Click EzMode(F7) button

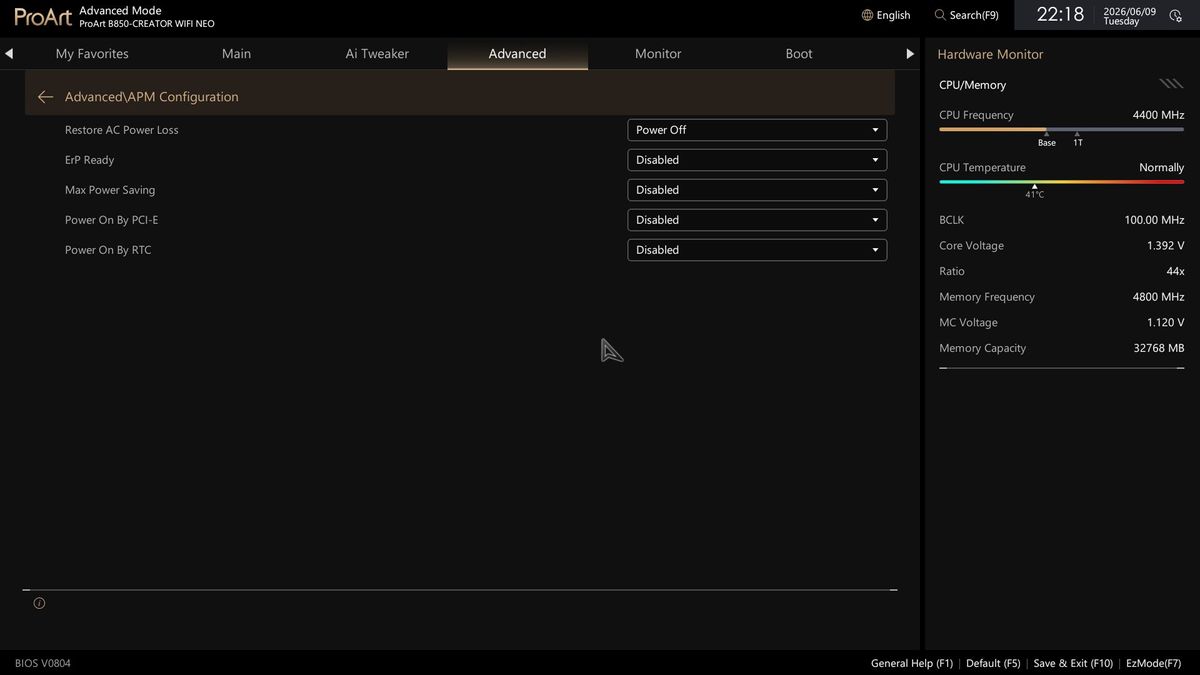click(x=1153, y=663)
